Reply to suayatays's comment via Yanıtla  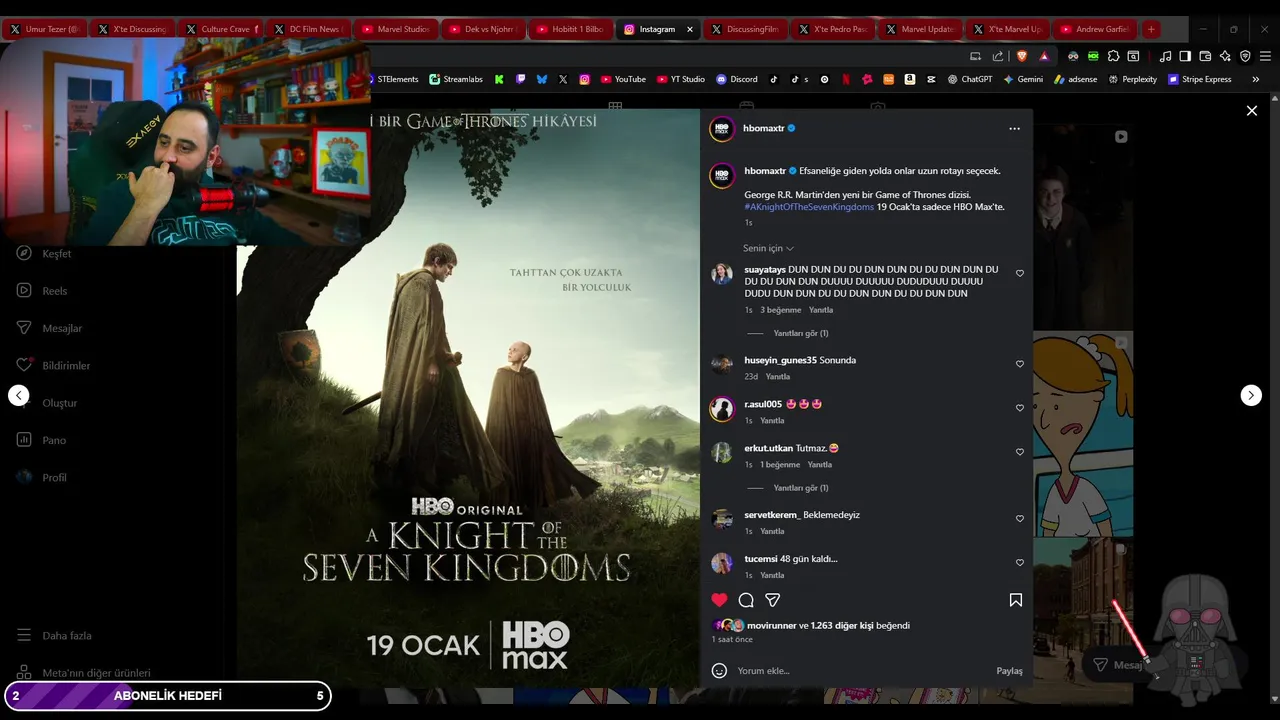click(x=821, y=310)
